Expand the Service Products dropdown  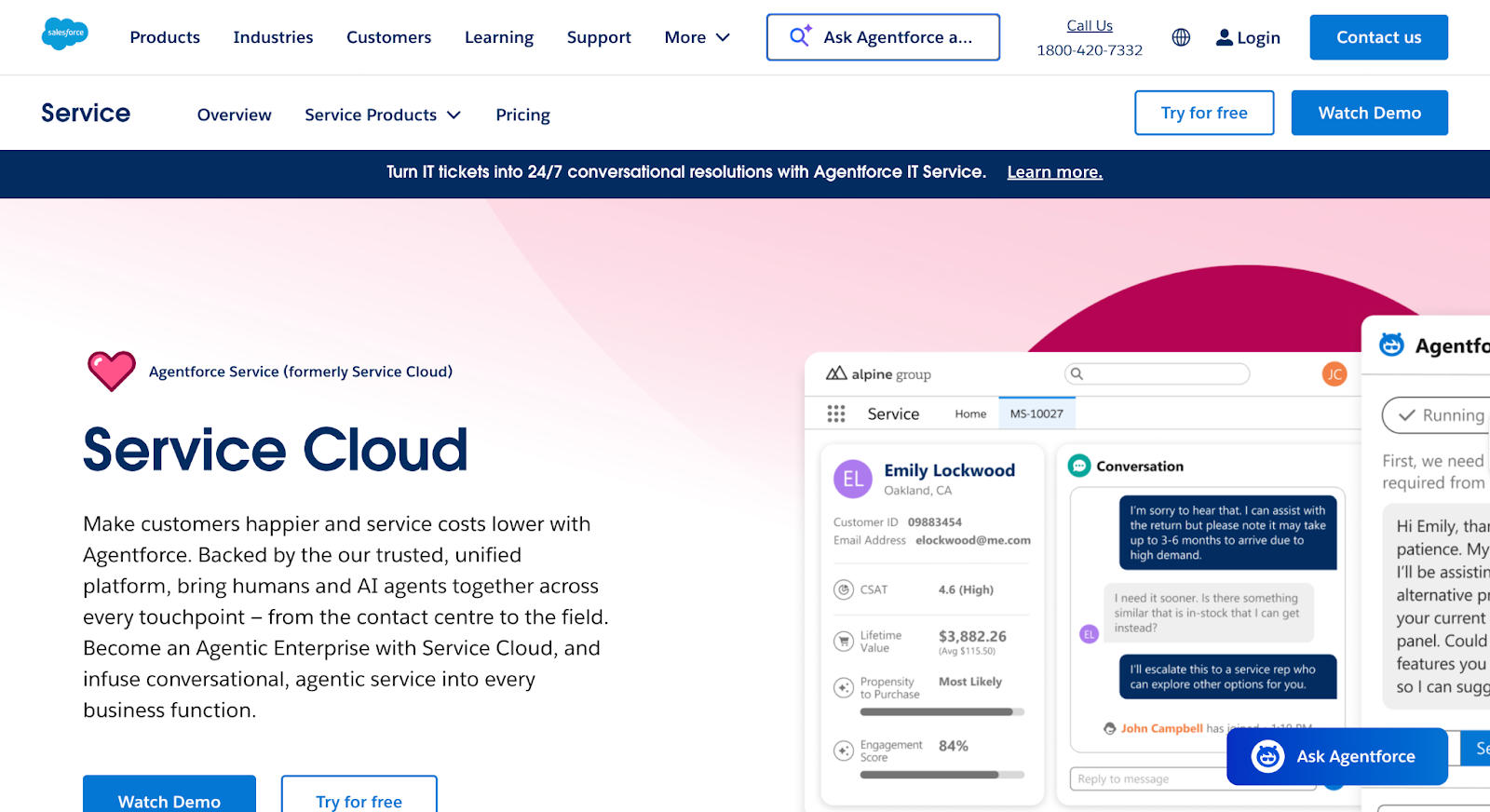coord(383,115)
